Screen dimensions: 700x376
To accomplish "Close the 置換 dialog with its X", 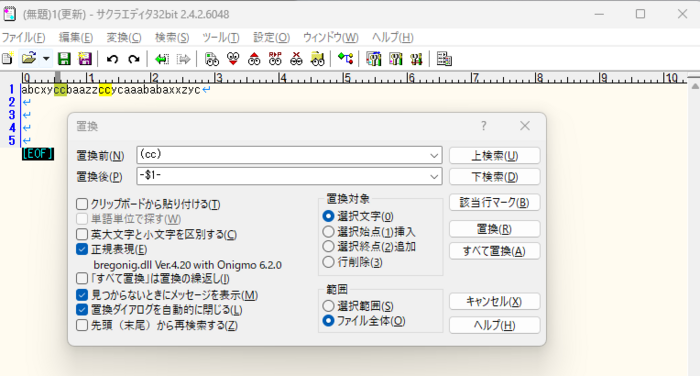I will pyautogui.click(x=525, y=126).
